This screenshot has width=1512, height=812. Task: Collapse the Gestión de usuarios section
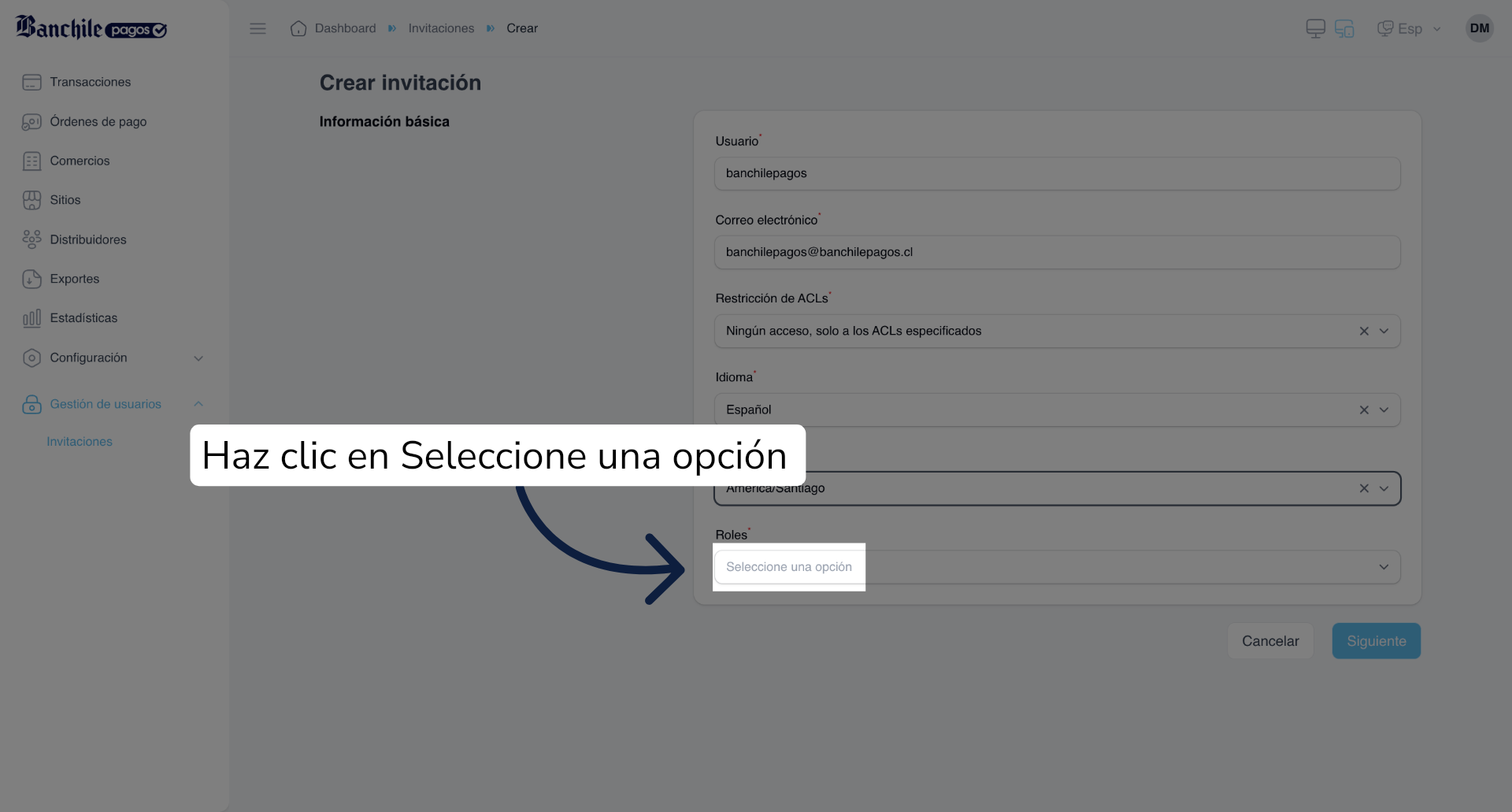pos(198,404)
